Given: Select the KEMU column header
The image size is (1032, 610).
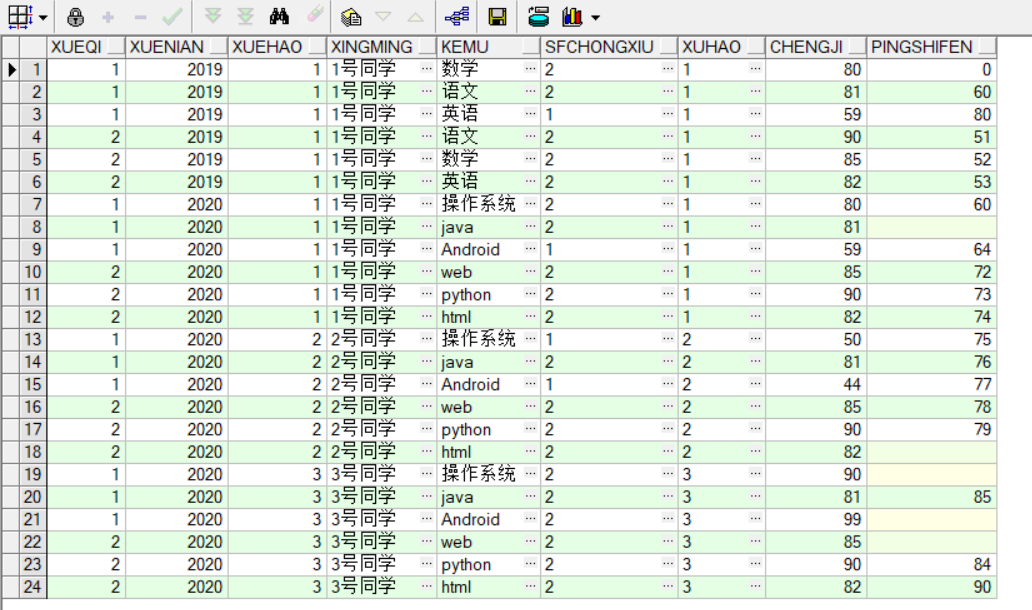Looking at the screenshot, I should (x=488, y=47).
